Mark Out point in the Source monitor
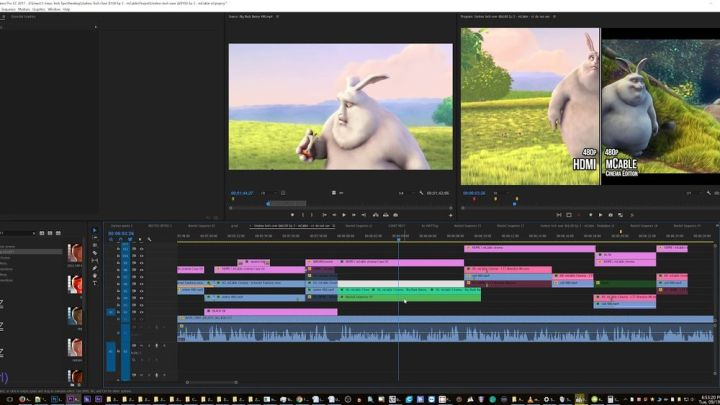Viewport: 720px width, 405px height. [312, 215]
